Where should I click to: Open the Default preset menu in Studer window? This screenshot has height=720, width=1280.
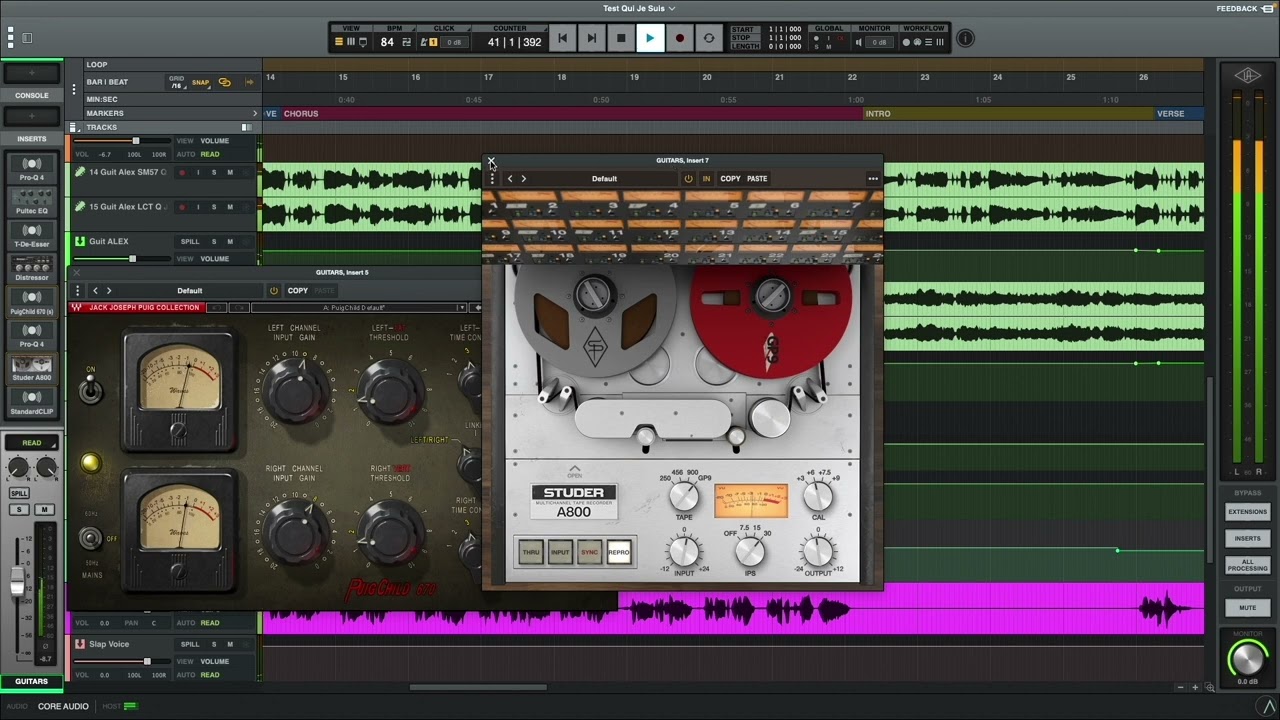pos(604,179)
